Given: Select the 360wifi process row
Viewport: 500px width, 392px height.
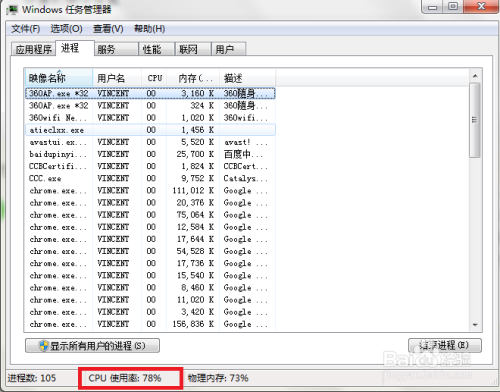Looking at the screenshot, I should (150, 118).
